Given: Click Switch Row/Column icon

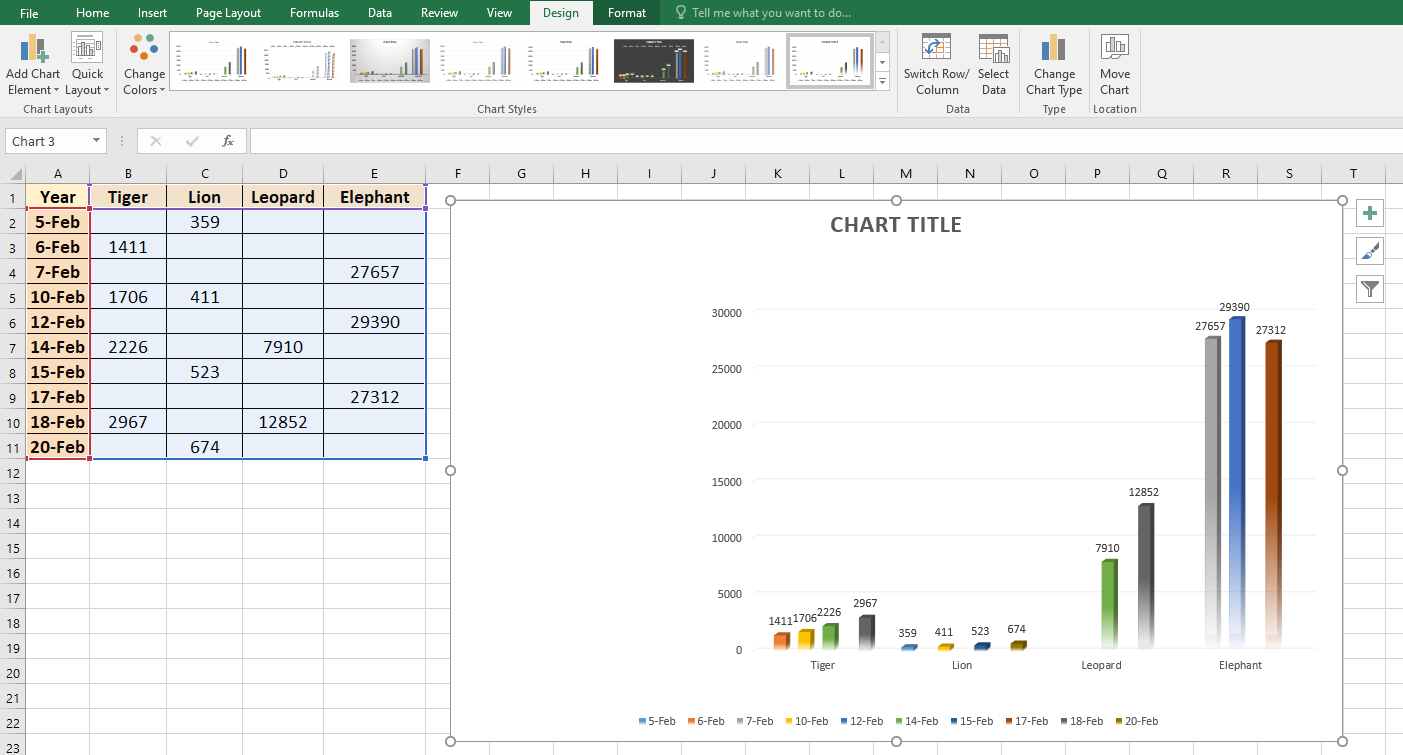Looking at the screenshot, I should pyautogui.click(x=936, y=48).
